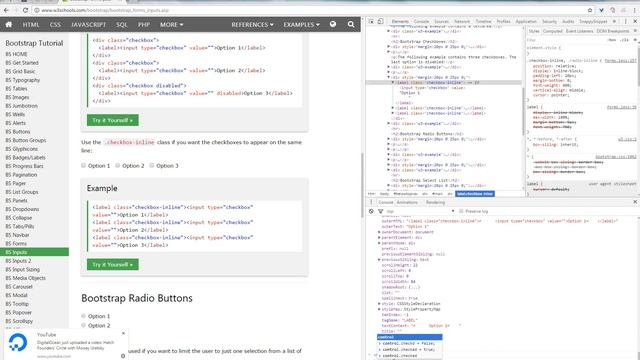Bookmark the page with the star icon
This screenshot has height=360, width=640.
click(590, 10)
